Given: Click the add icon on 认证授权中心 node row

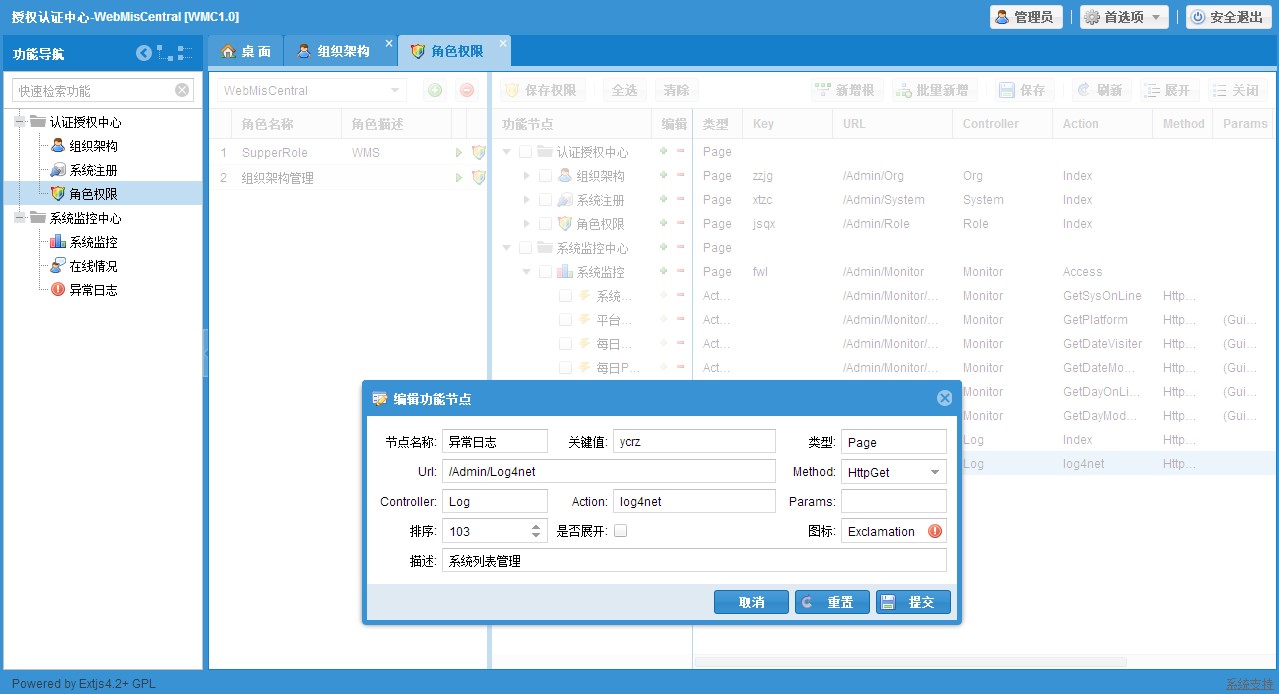Looking at the screenshot, I should [663, 151].
